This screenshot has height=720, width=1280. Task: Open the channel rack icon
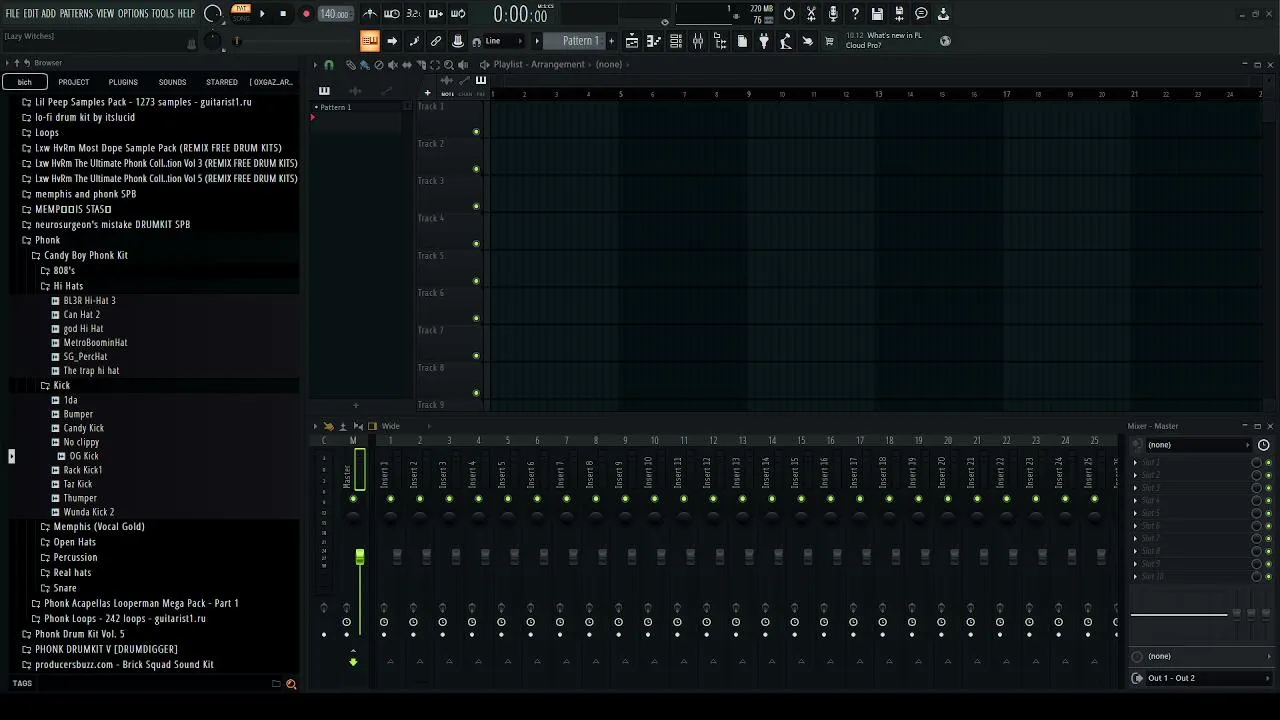pyautogui.click(x=676, y=41)
